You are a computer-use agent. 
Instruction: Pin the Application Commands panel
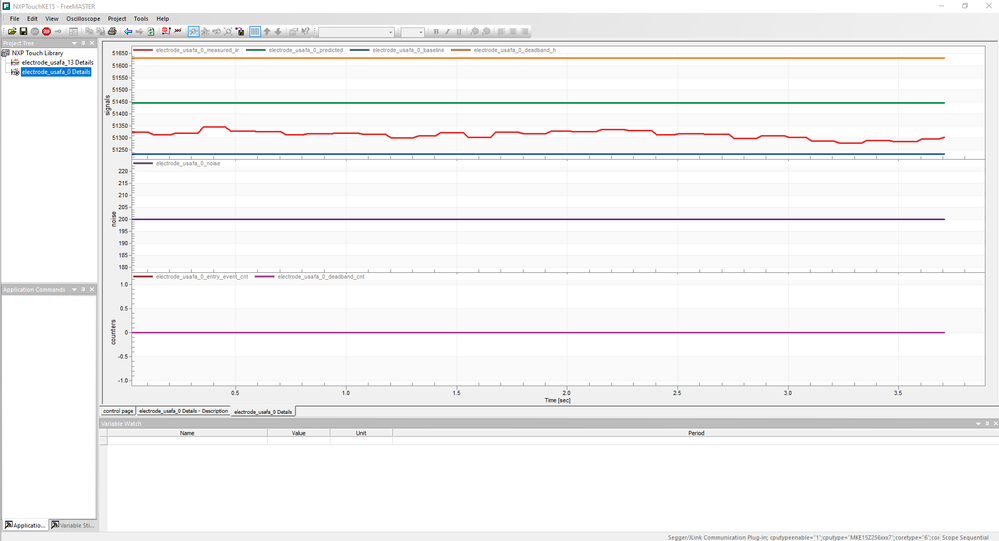[83, 290]
